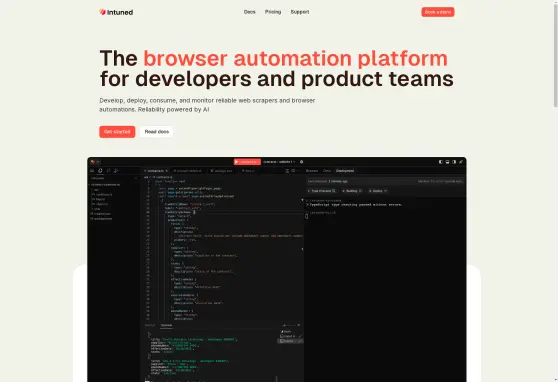
Task: Open the Pricing navigation link
Action: [273, 12]
